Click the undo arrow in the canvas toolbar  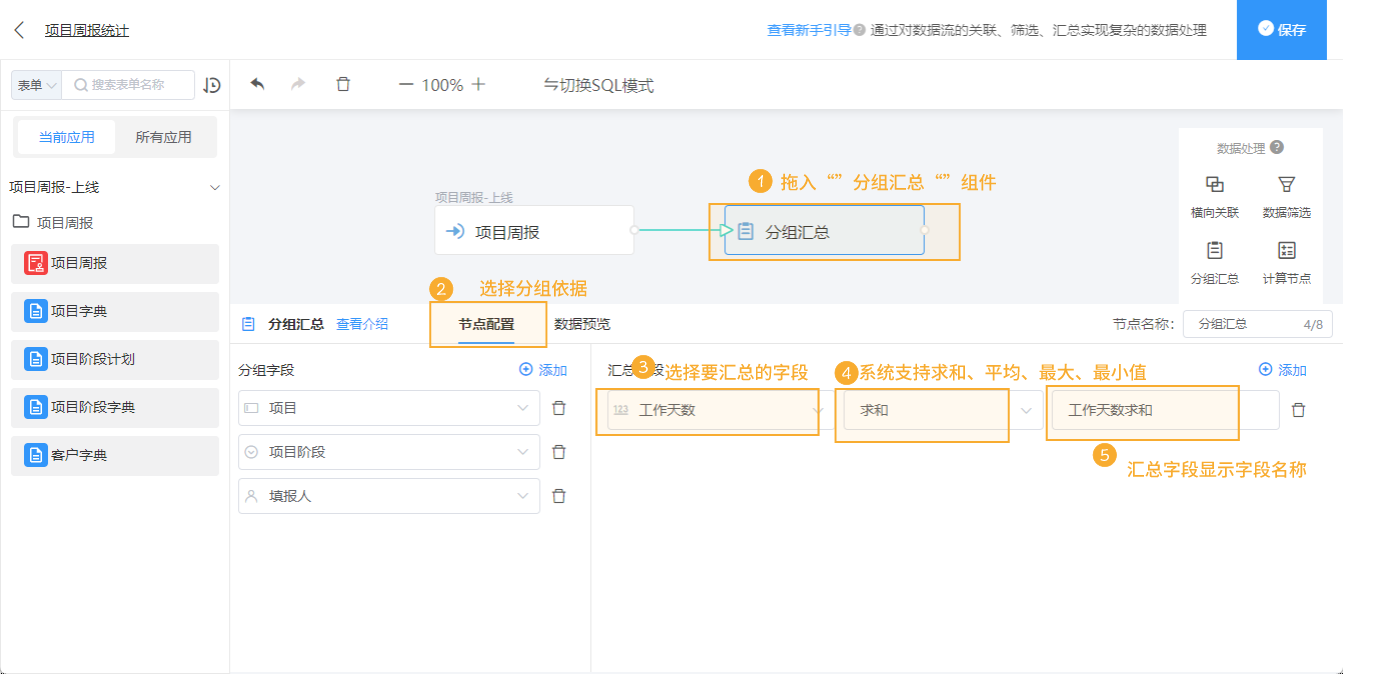(257, 85)
